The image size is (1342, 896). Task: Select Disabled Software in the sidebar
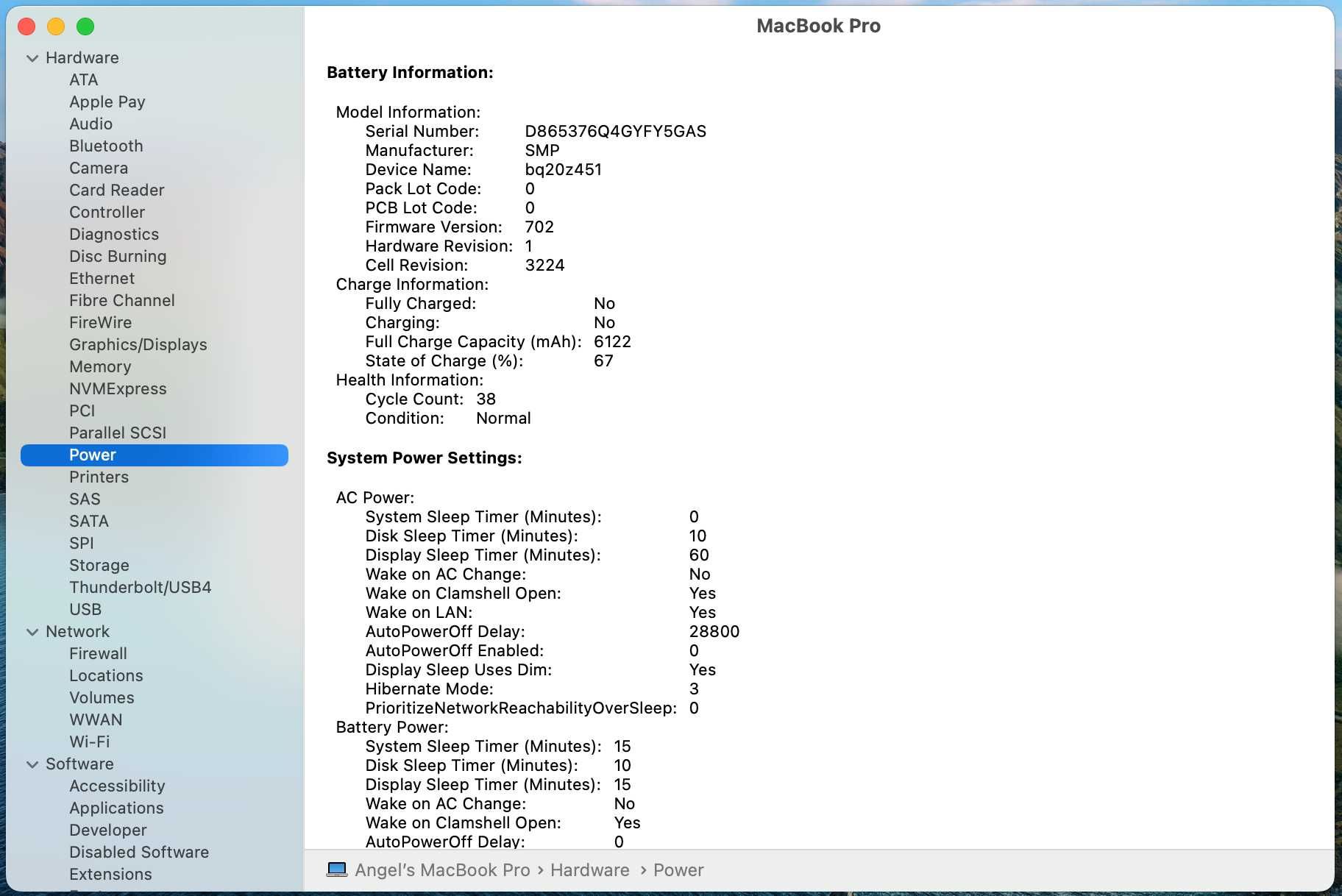(139, 852)
